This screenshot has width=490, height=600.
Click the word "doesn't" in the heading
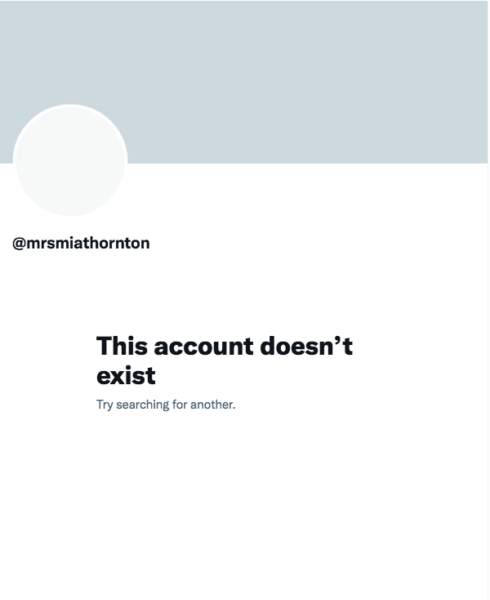tap(306, 346)
